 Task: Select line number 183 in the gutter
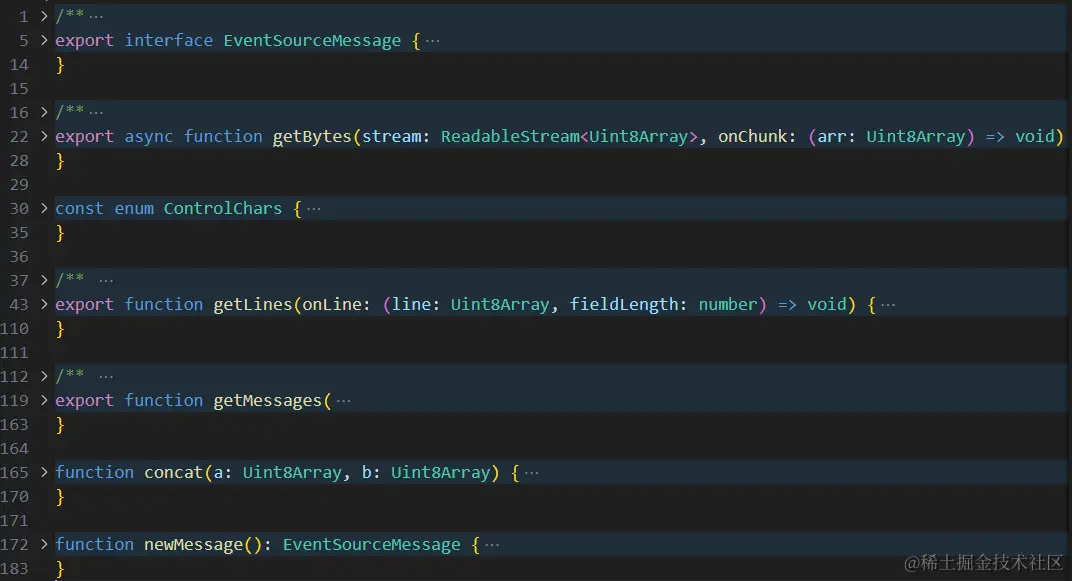15,569
